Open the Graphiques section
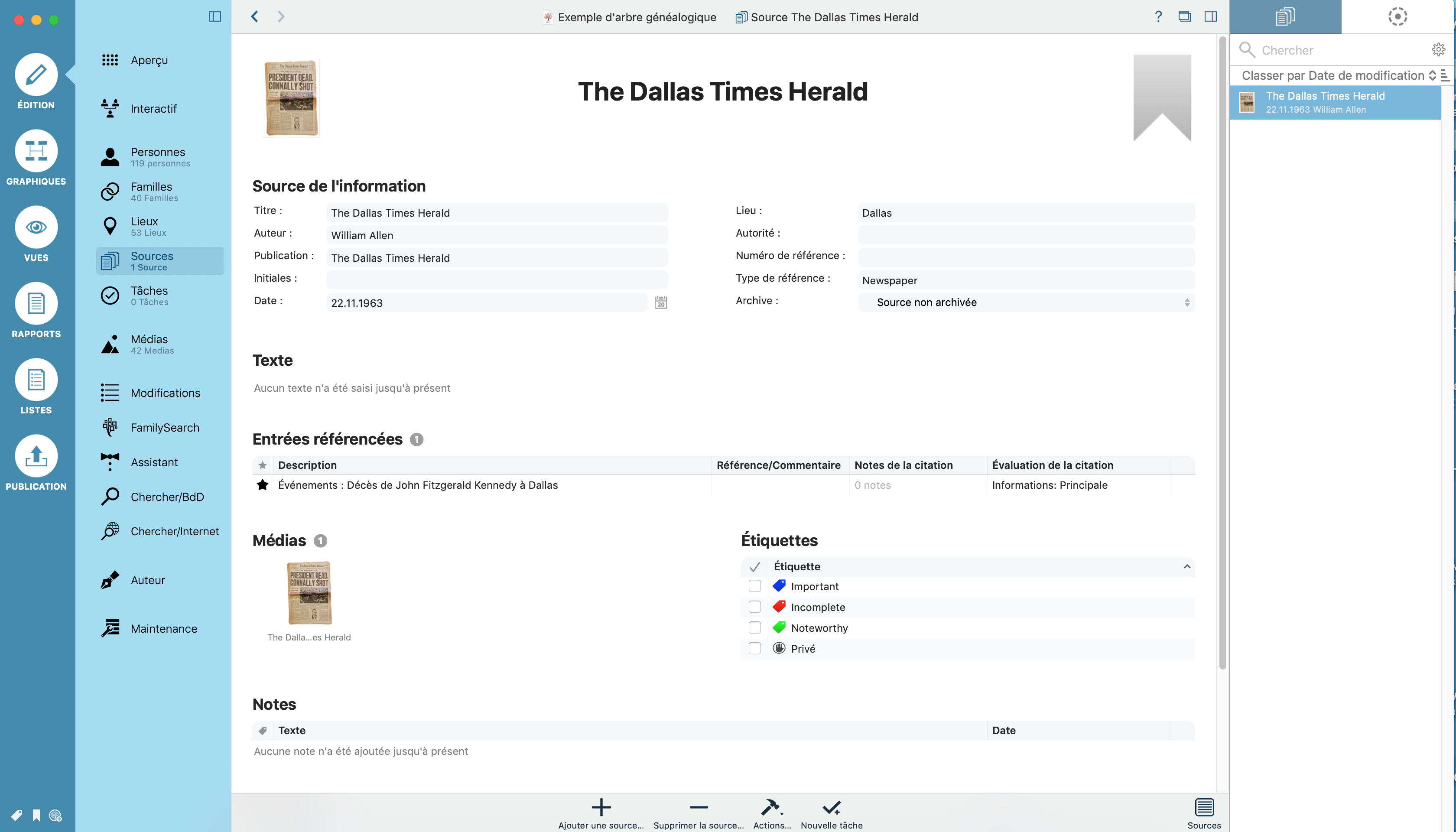 (36, 158)
